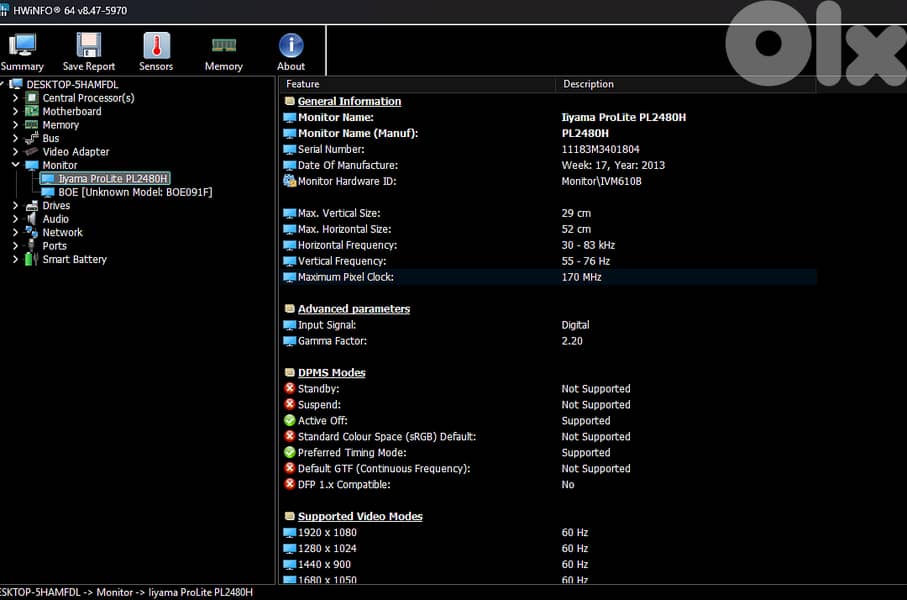Select the Max. Vertical Size: row
Viewport: 907px width, 600px height.
pos(548,213)
